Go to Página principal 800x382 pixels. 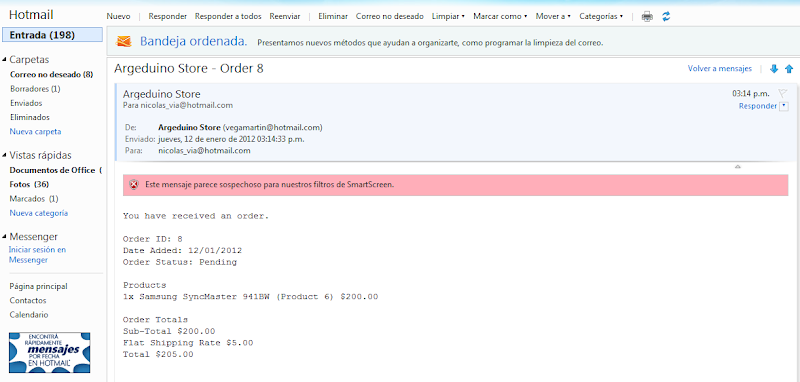pyautogui.click(x=38, y=287)
